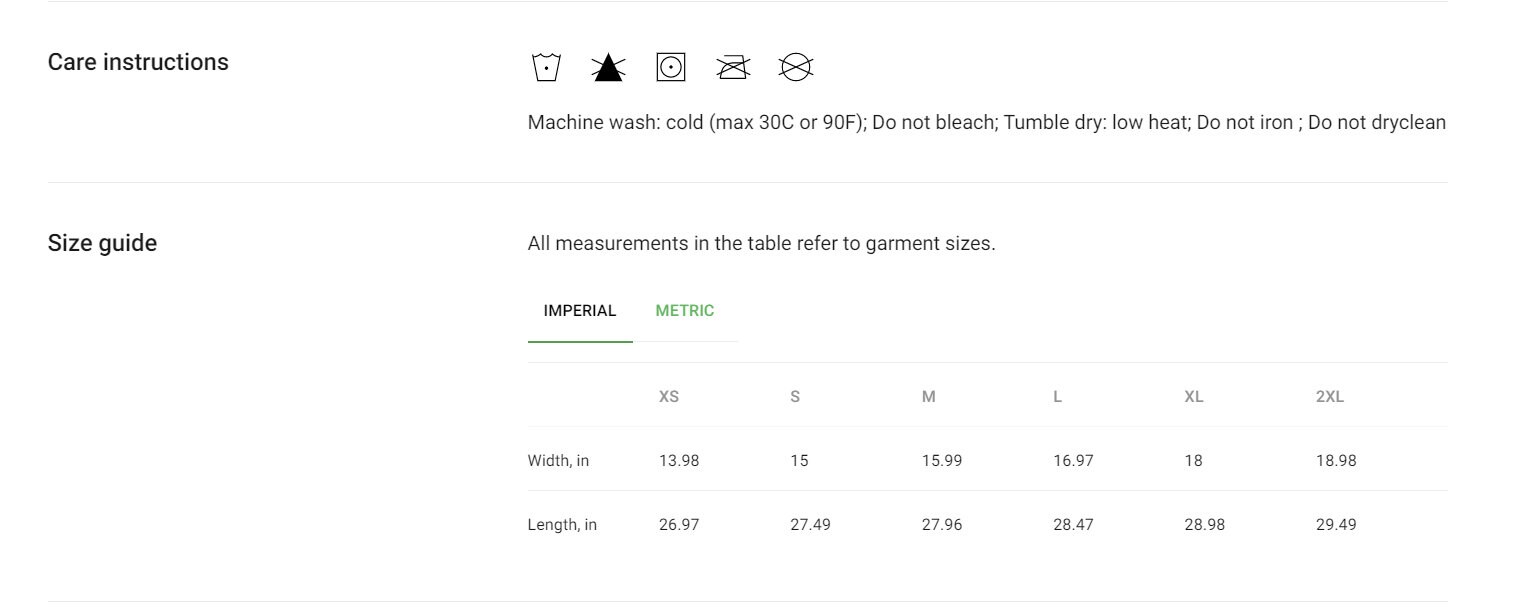The height and width of the screenshot is (610, 1519).
Task: Click the care instructions description text
Action: pyautogui.click(x=987, y=123)
